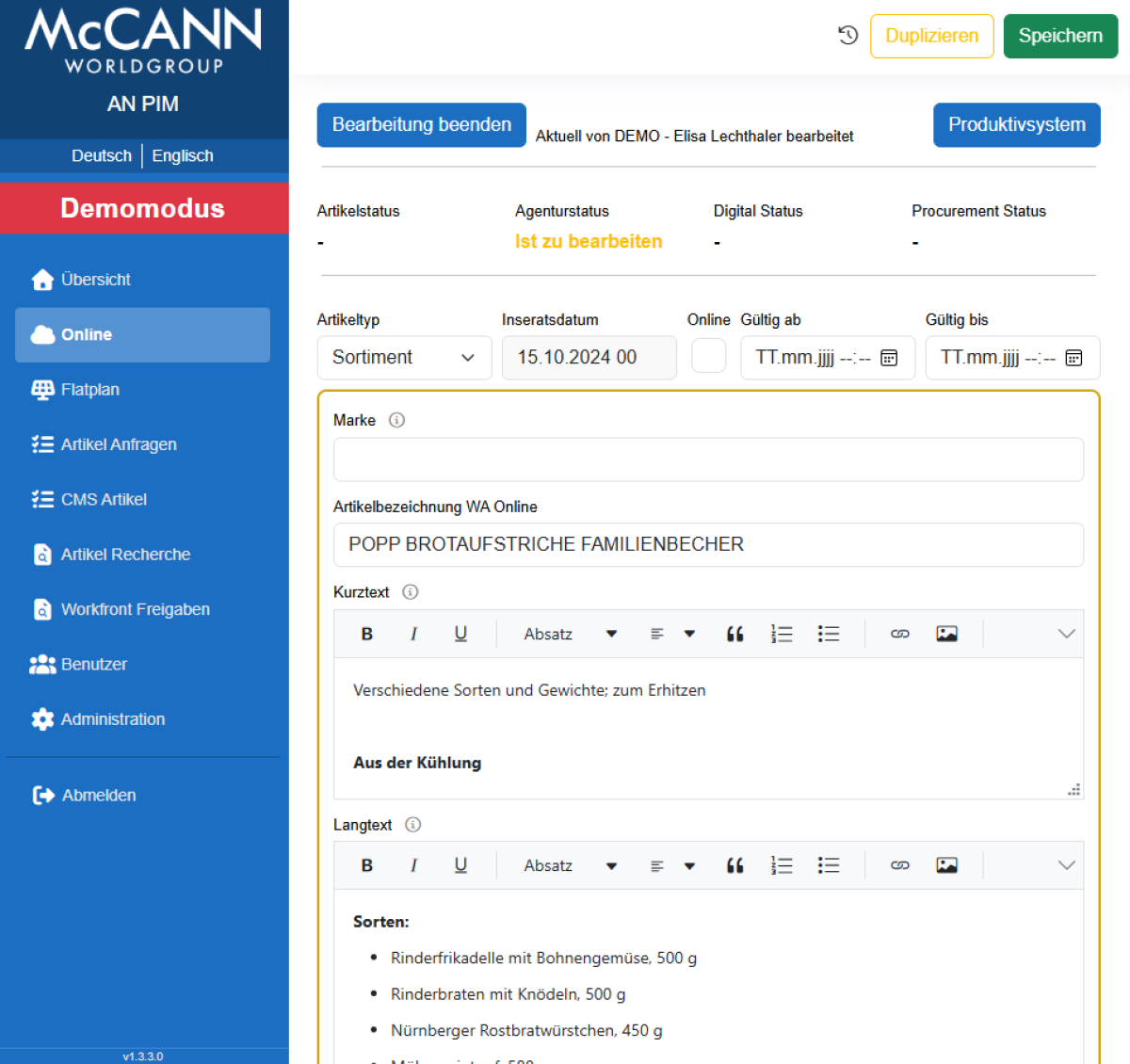Toggle italic in Kurztext editor

click(413, 634)
